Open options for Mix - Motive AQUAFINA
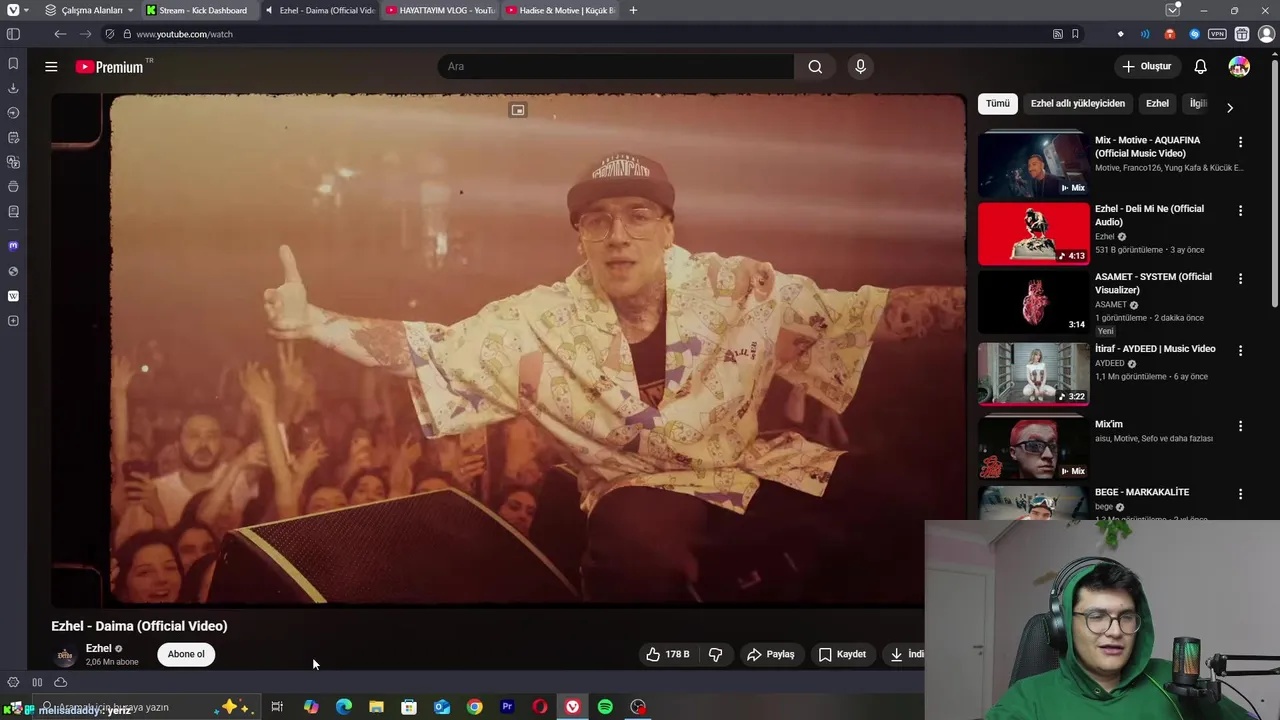Viewport: 1280px width, 720px height. click(1240, 142)
